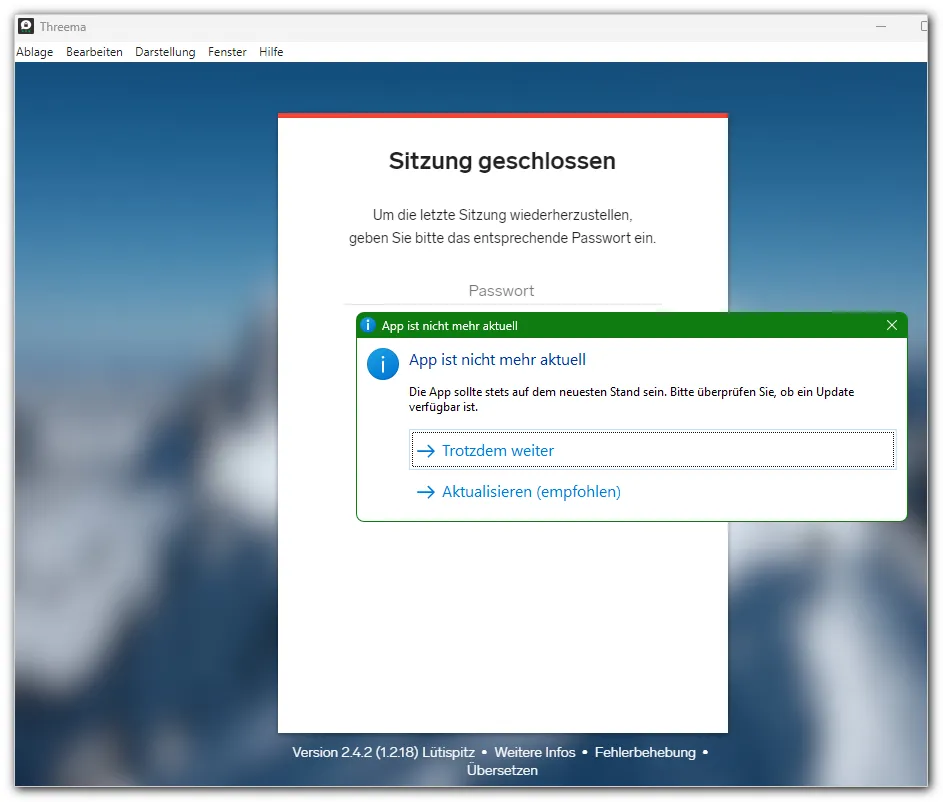The image size is (943, 802).
Task: Show the Hilfe menu
Action: click(x=271, y=52)
